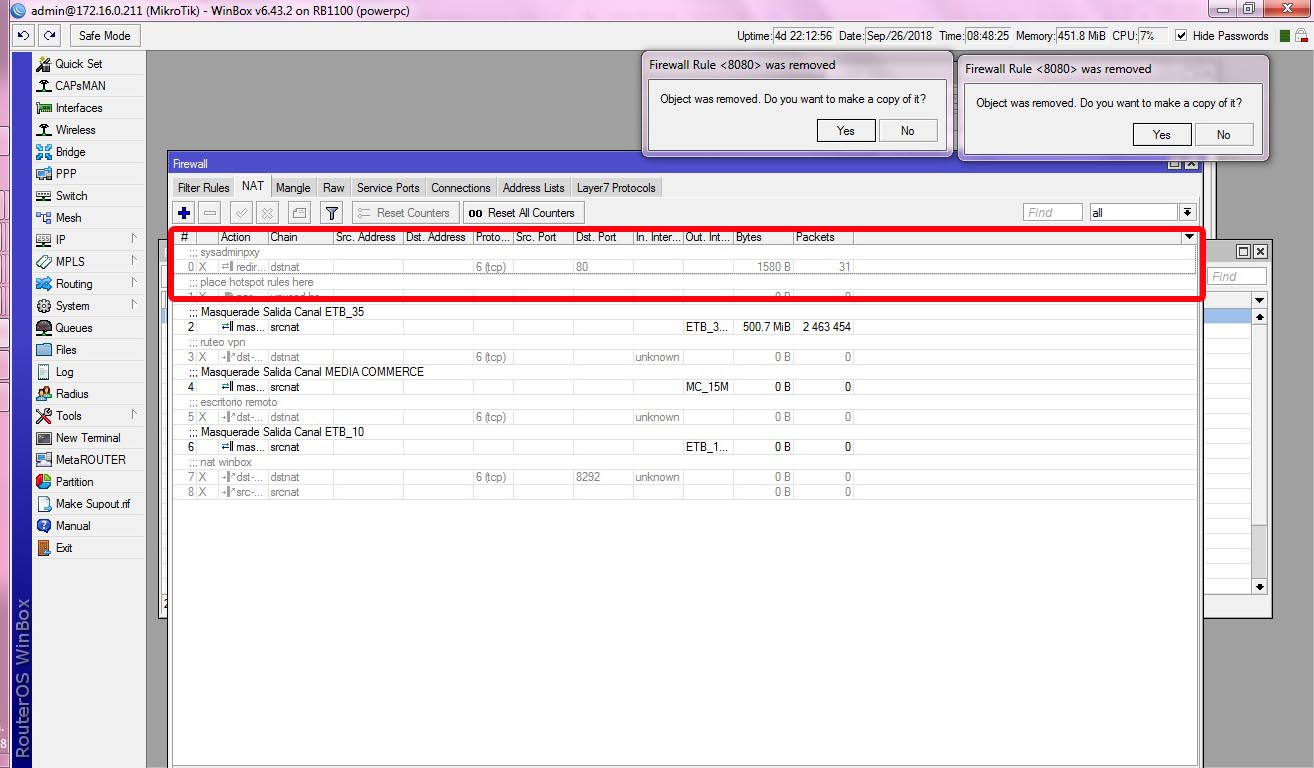
Task: Select the 'Masquerade Salida Canal MEDIA COMMERCE' comment row
Action: coord(684,372)
